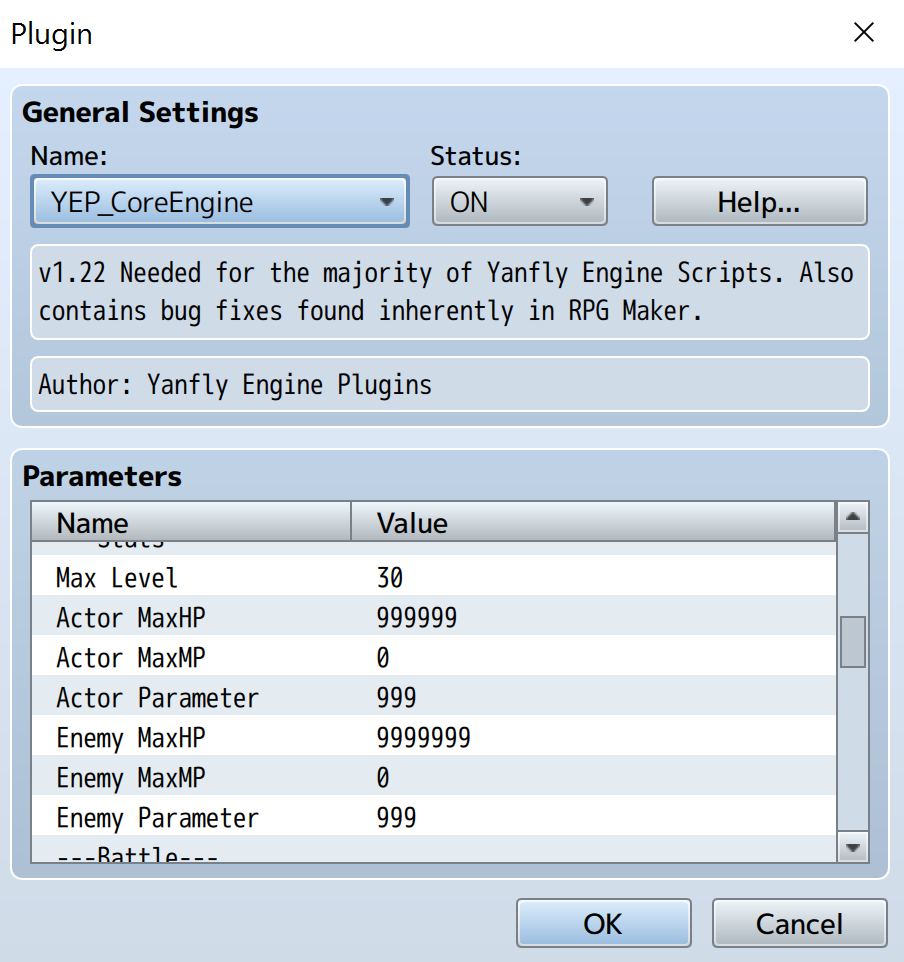Click the Max Level value 30
Screen dimensions: 904x962
[390, 578]
